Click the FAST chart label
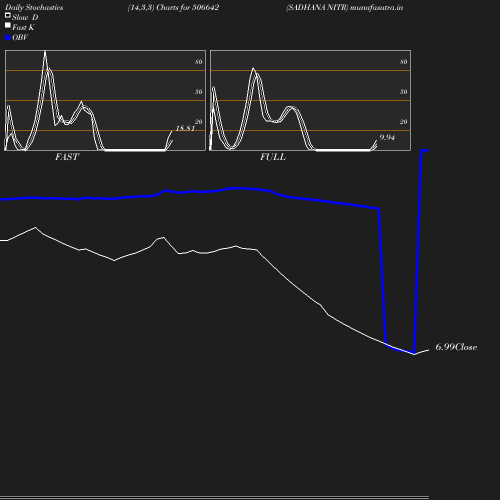The height and width of the screenshot is (500, 500). tap(67, 157)
